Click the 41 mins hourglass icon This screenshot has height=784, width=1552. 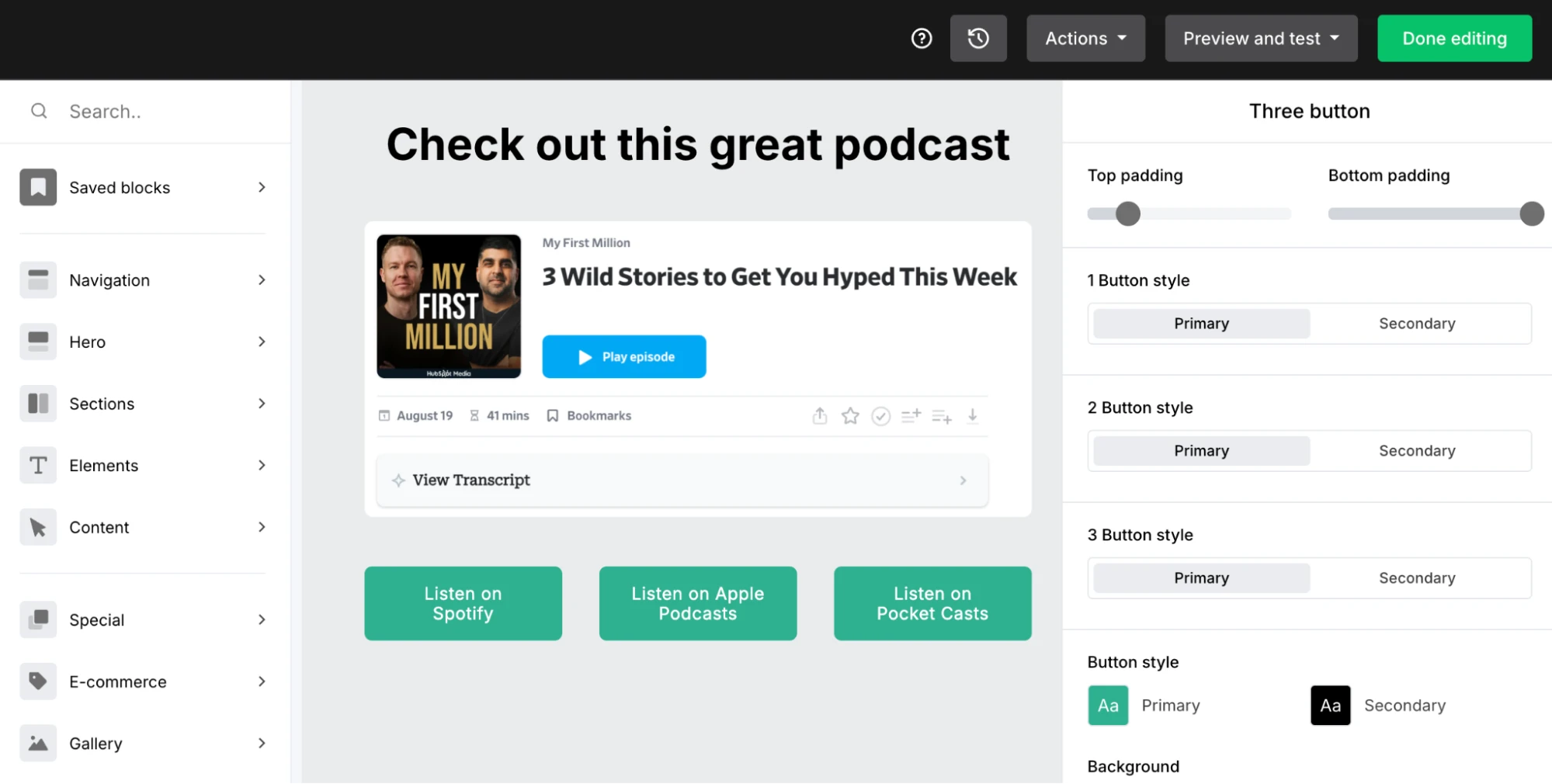pyautogui.click(x=474, y=416)
